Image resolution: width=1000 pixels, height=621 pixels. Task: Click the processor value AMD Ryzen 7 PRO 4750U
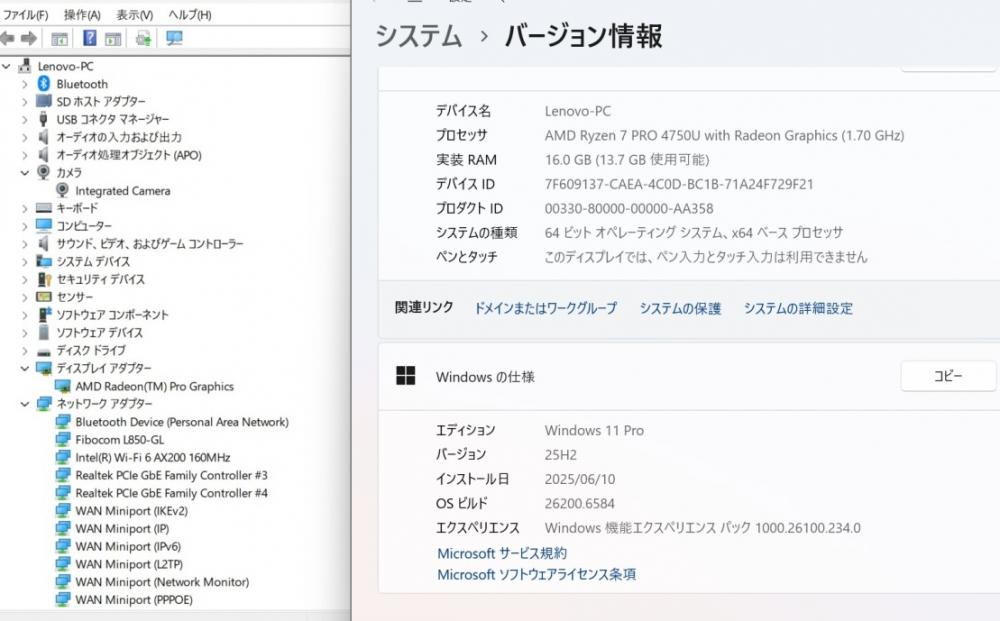tap(724, 136)
